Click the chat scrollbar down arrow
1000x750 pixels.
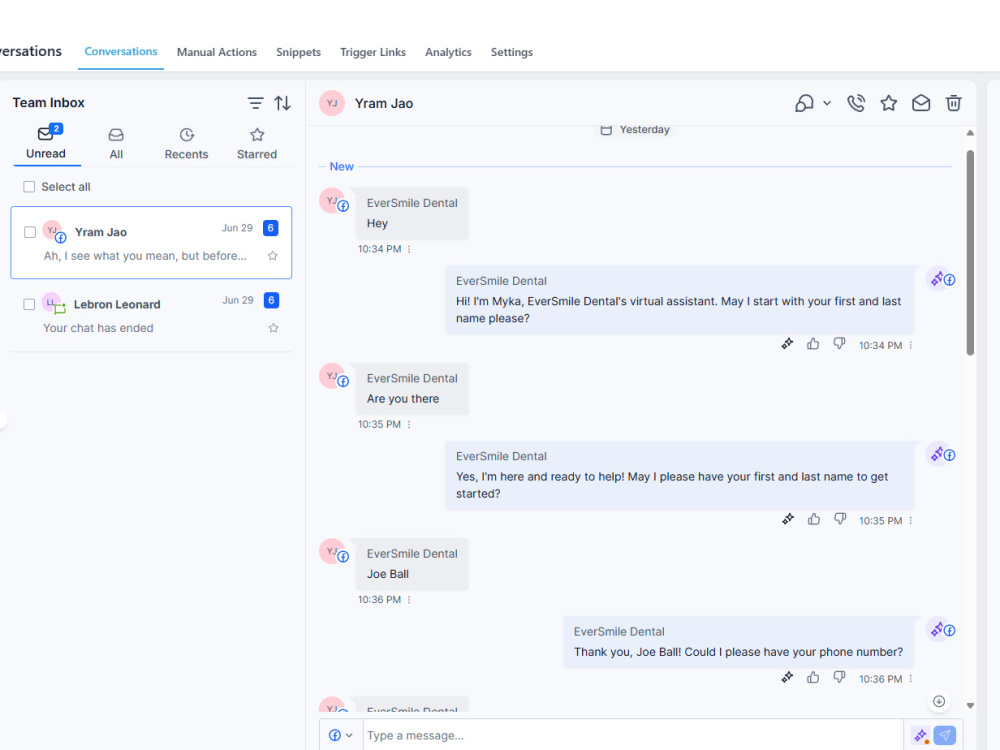point(969,705)
